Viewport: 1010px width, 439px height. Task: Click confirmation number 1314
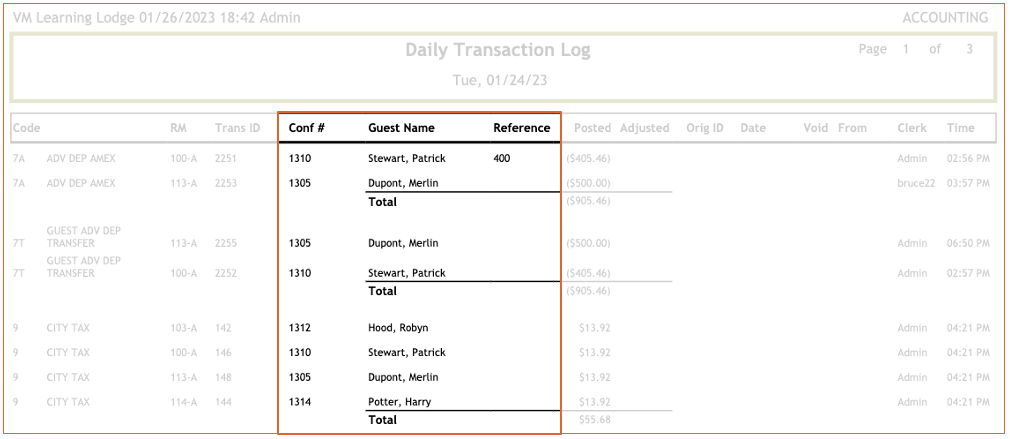coord(299,402)
